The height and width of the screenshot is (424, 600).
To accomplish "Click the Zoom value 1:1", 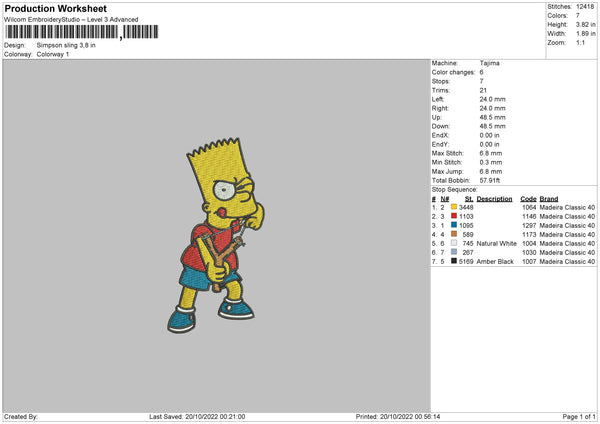I will click(580, 42).
